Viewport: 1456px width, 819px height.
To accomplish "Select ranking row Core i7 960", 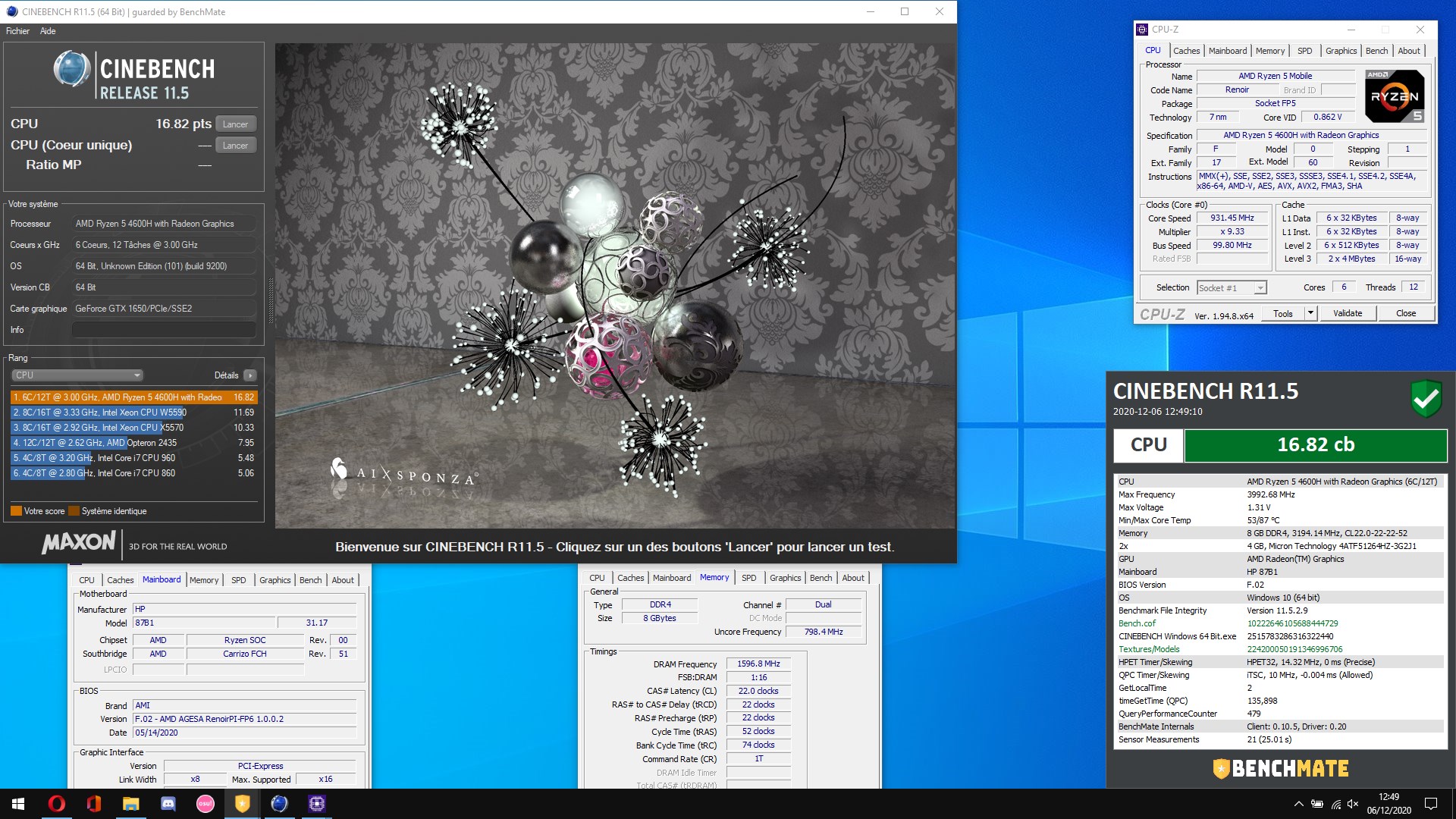I will (x=133, y=458).
